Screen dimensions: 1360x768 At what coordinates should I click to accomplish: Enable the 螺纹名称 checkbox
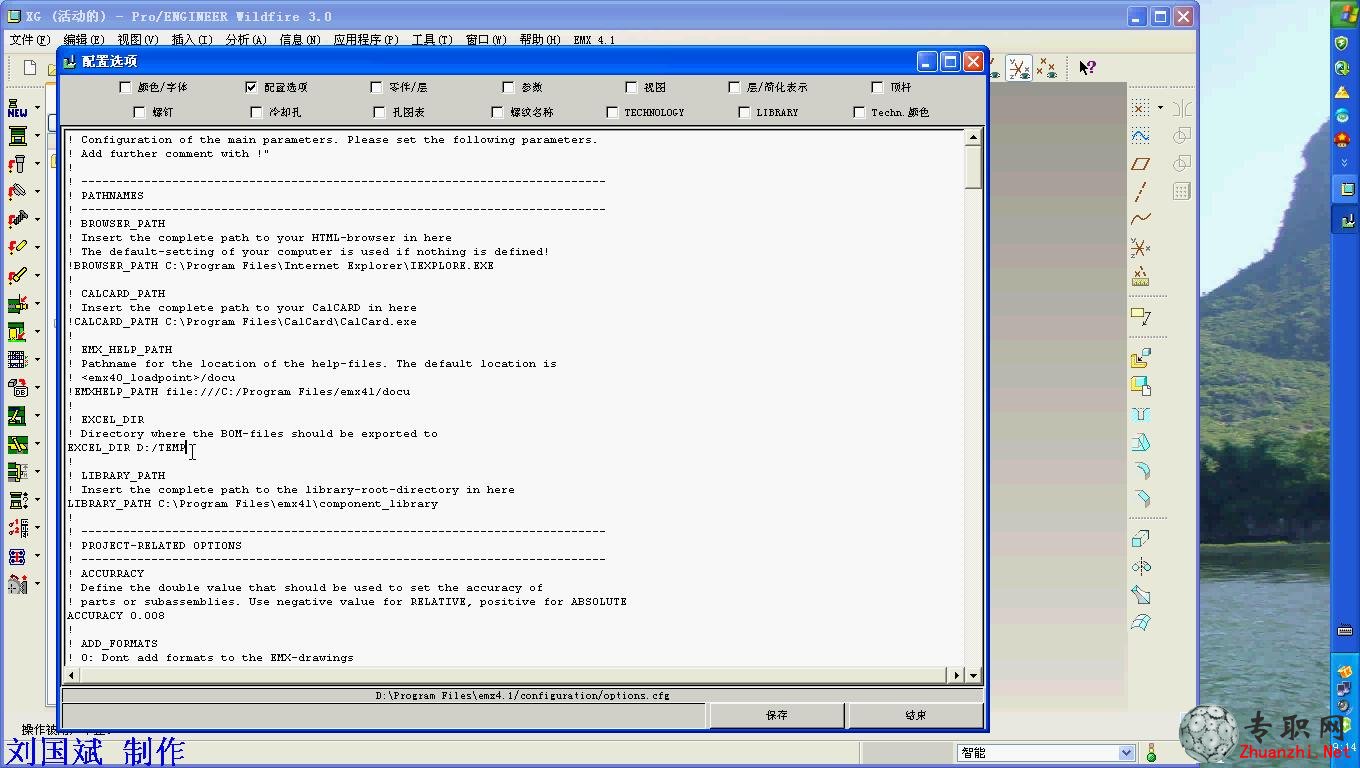[x=497, y=112]
